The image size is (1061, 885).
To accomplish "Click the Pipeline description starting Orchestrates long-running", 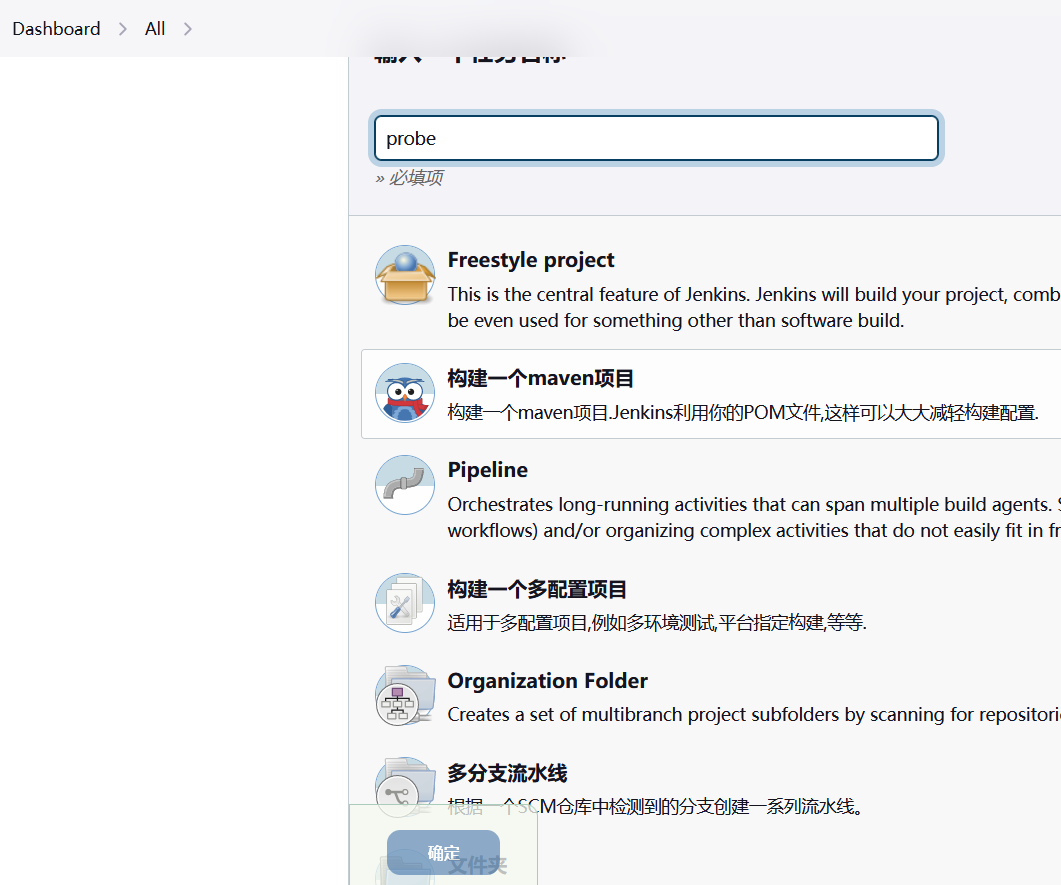I will point(754,518).
